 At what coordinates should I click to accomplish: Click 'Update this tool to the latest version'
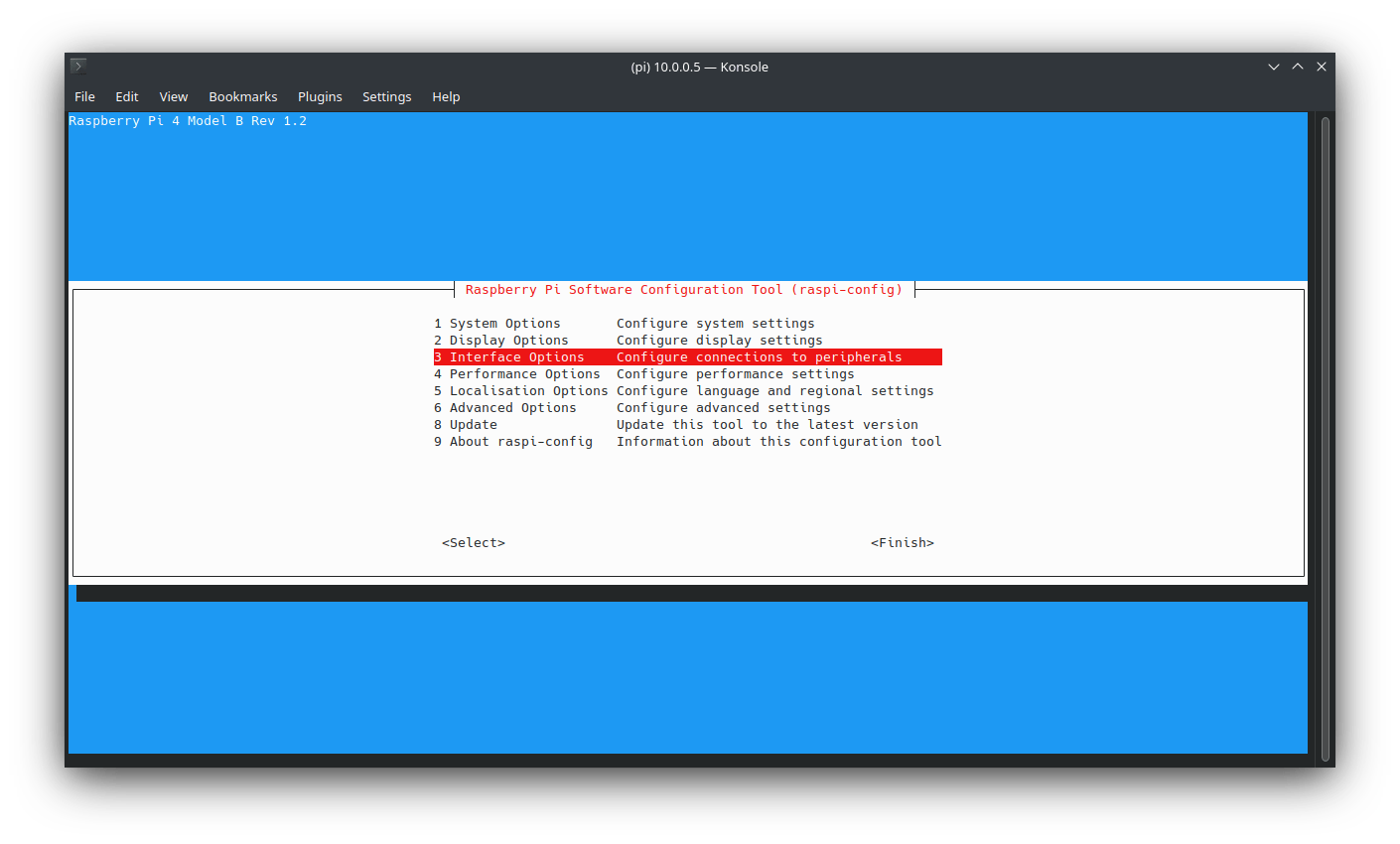pyautogui.click(x=768, y=425)
